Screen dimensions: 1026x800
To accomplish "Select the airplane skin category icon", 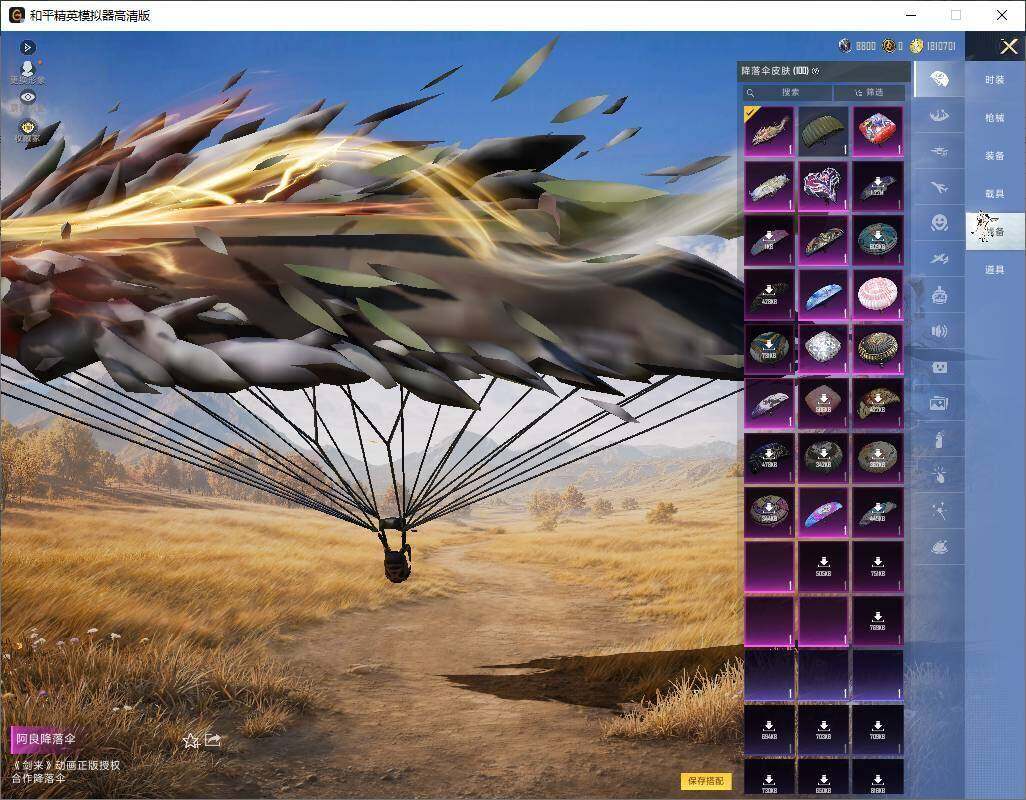I will (939, 188).
